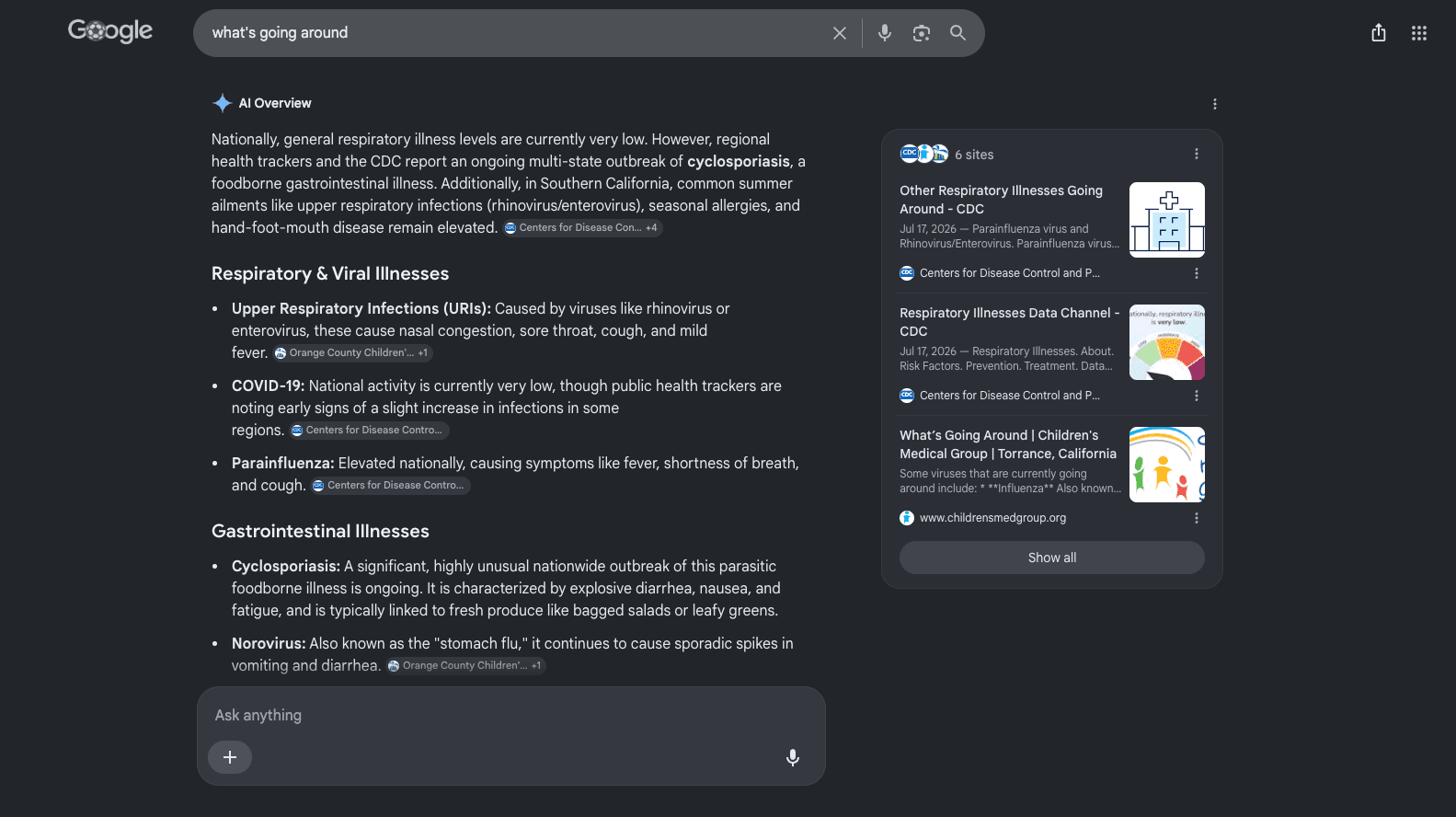
Task: Click the Children's Medical Group logo thumbnail
Action: tap(1167, 465)
